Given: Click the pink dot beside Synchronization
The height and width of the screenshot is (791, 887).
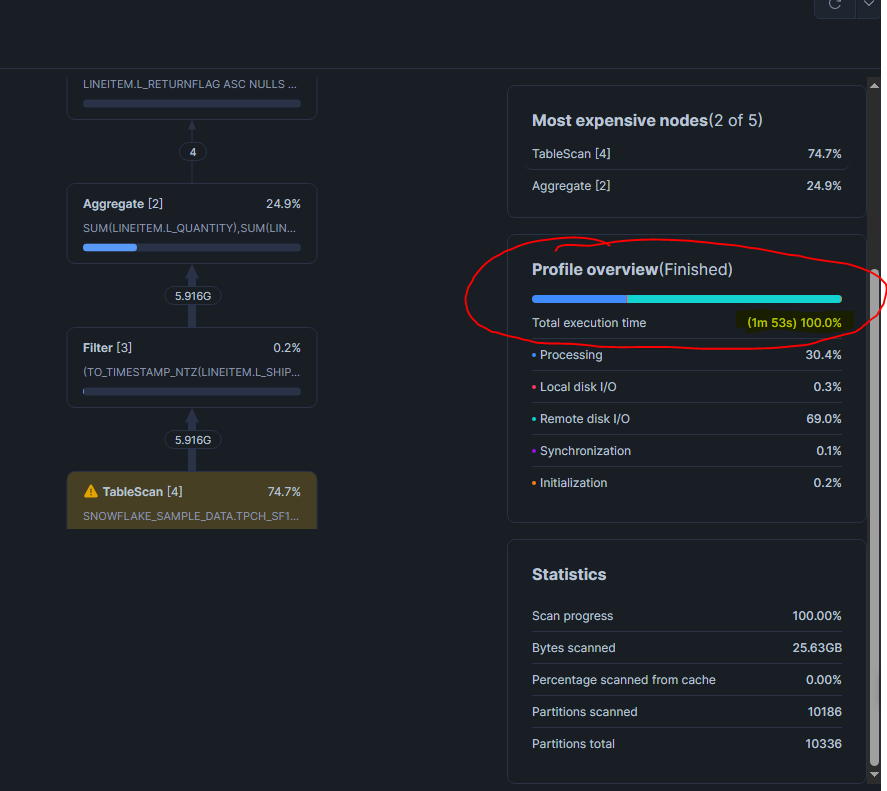Looking at the screenshot, I should click(x=536, y=451).
